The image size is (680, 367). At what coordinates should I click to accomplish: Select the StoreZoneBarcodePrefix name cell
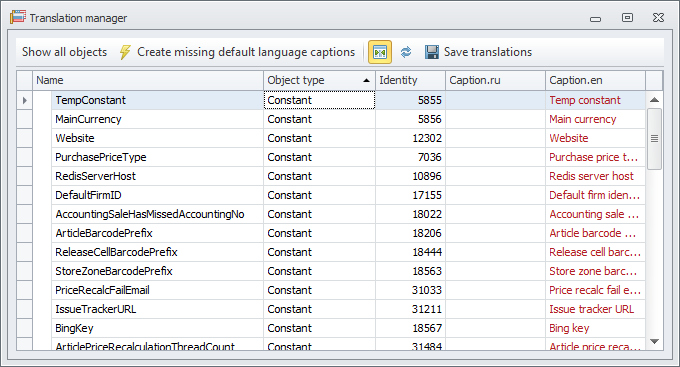tap(157, 271)
